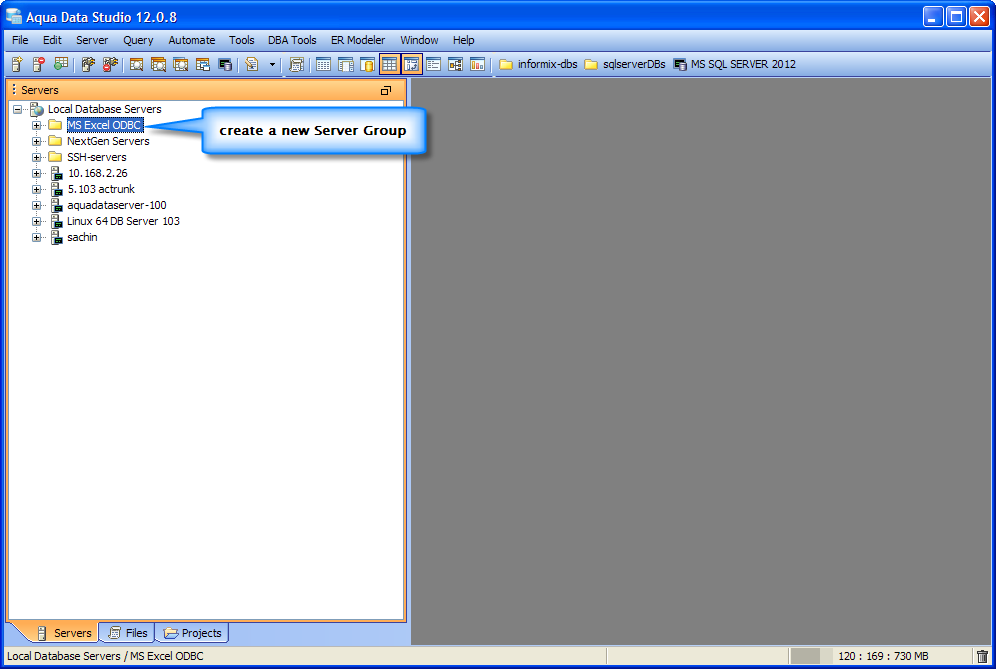Expand the MS Excel ODBC folder
996x669 pixels.
[37, 125]
